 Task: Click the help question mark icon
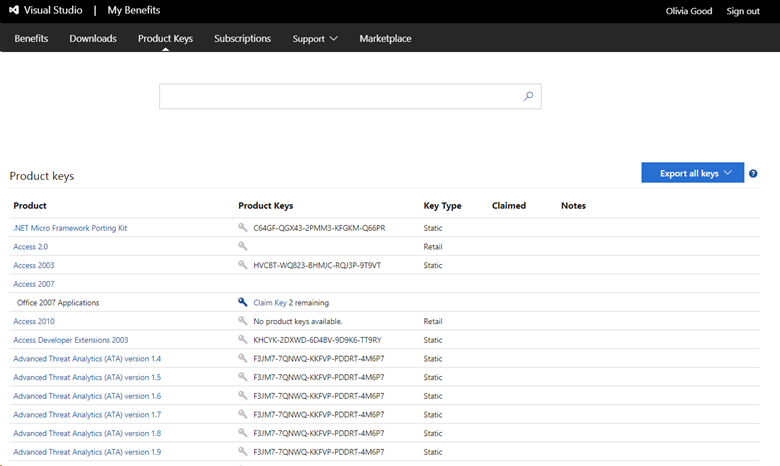753,174
